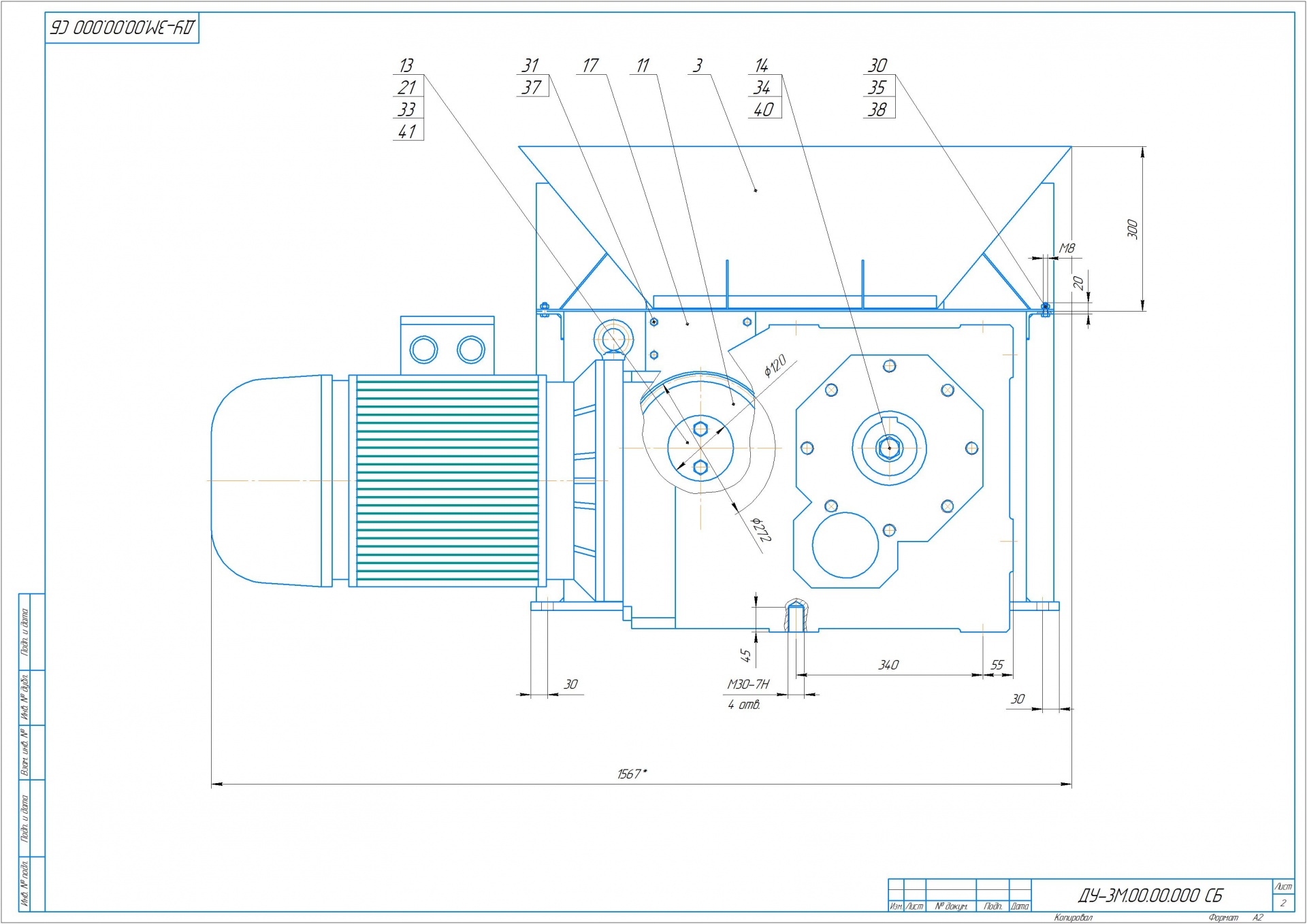This screenshot has width=1307, height=924.
Task: Click the 'Дата' title block cell
Action: point(1020,906)
